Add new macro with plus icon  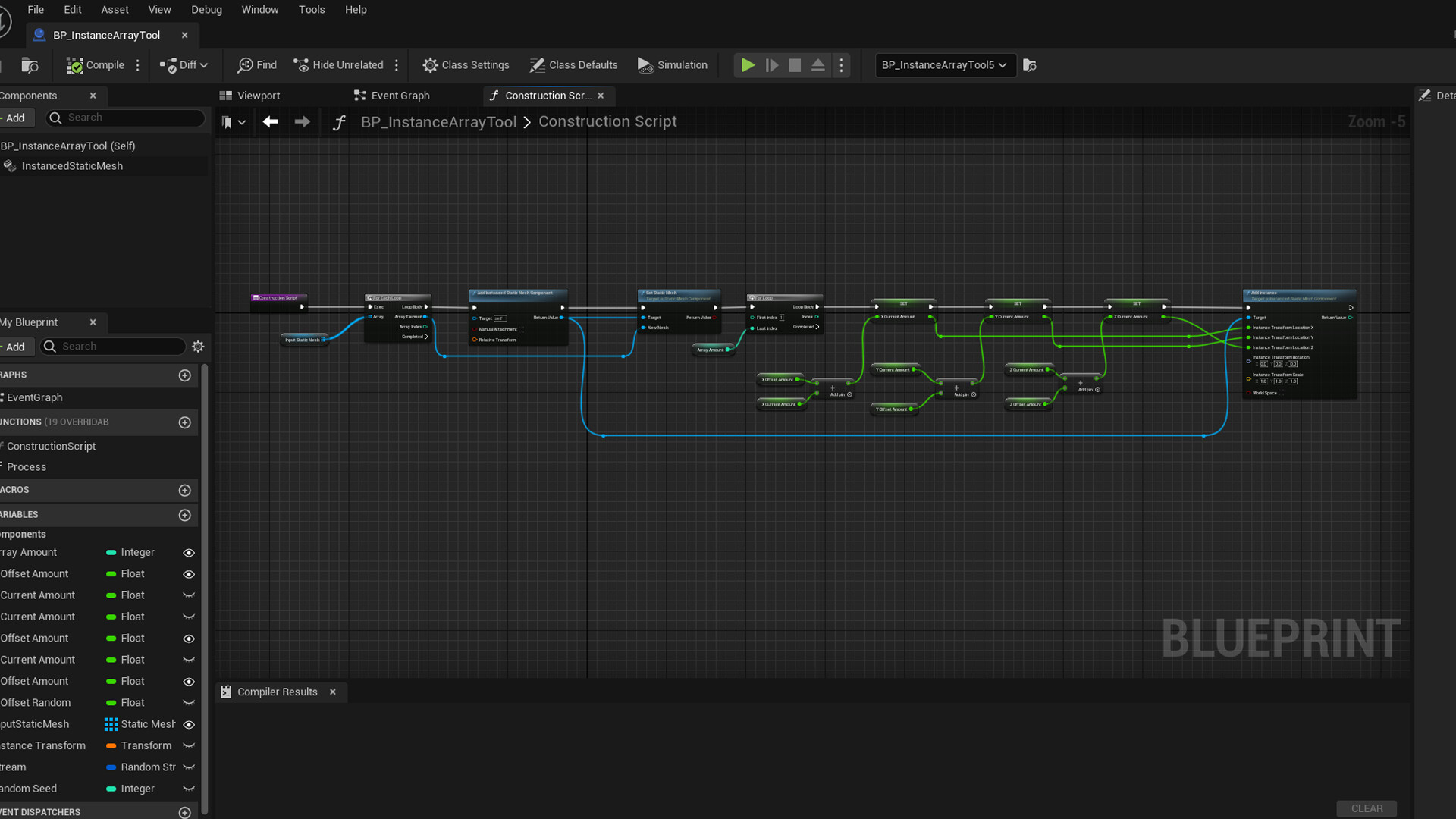point(184,491)
